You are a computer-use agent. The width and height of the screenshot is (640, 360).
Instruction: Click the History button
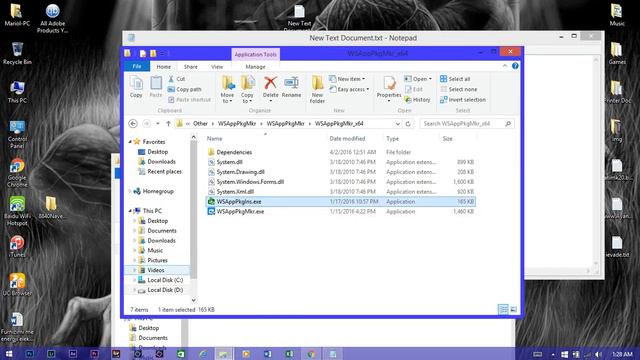click(x=417, y=100)
